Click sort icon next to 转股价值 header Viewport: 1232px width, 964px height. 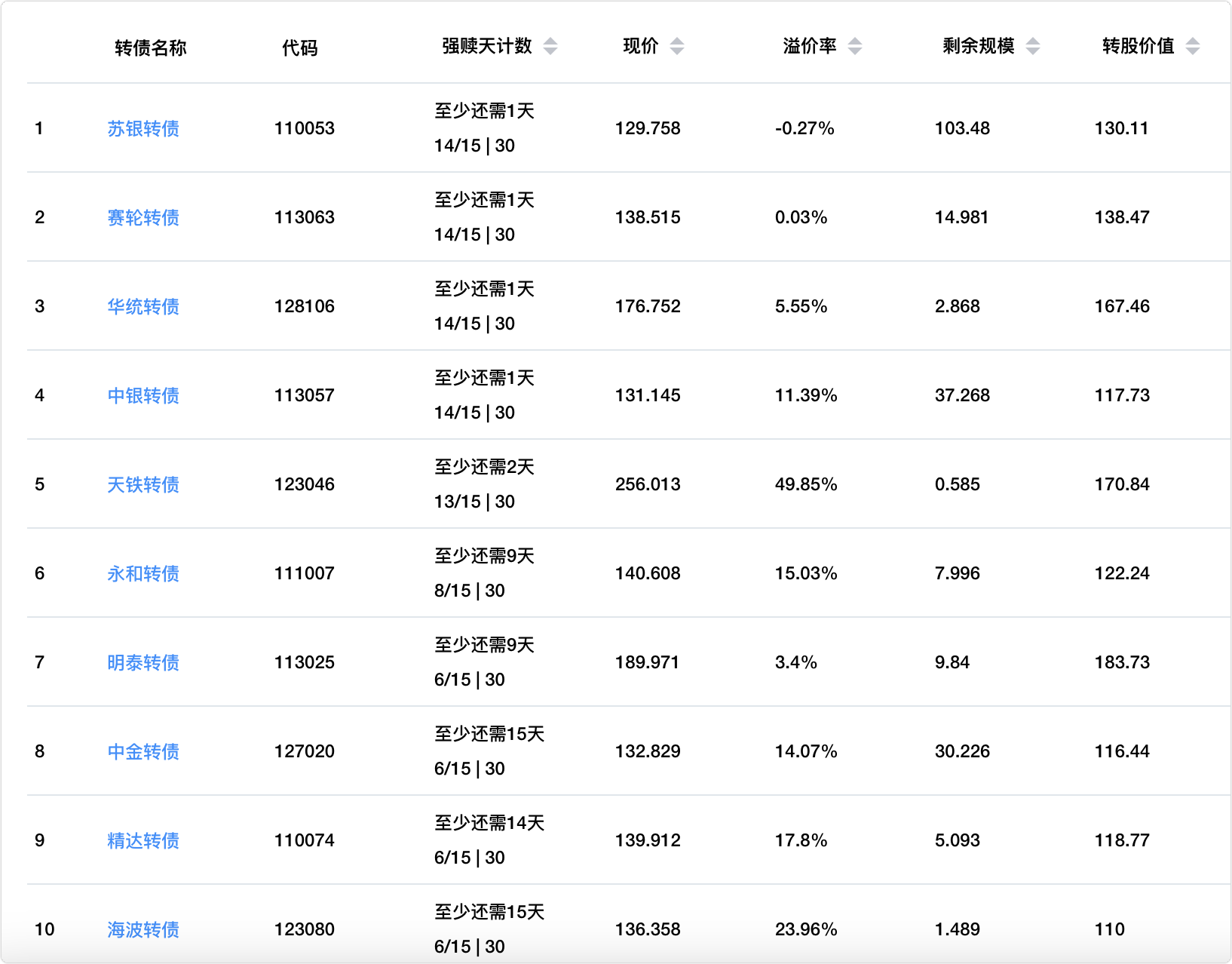coord(1192,47)
